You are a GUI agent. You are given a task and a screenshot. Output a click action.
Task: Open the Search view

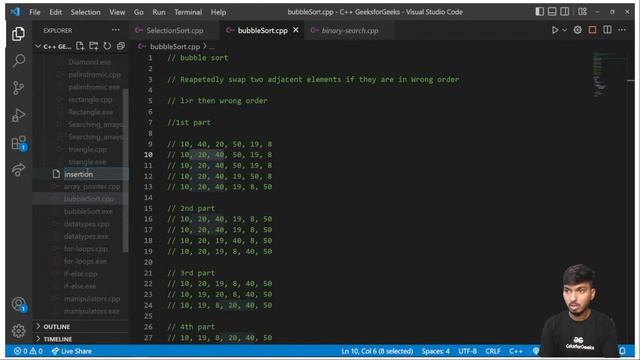coord(18,61)
